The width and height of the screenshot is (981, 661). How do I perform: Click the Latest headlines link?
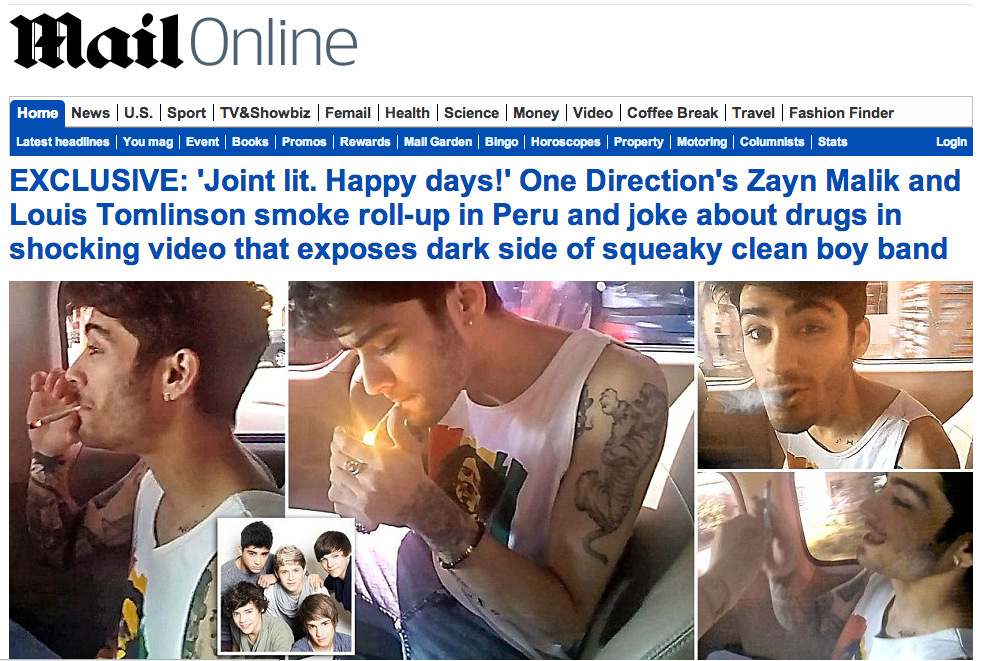point(63,142)
